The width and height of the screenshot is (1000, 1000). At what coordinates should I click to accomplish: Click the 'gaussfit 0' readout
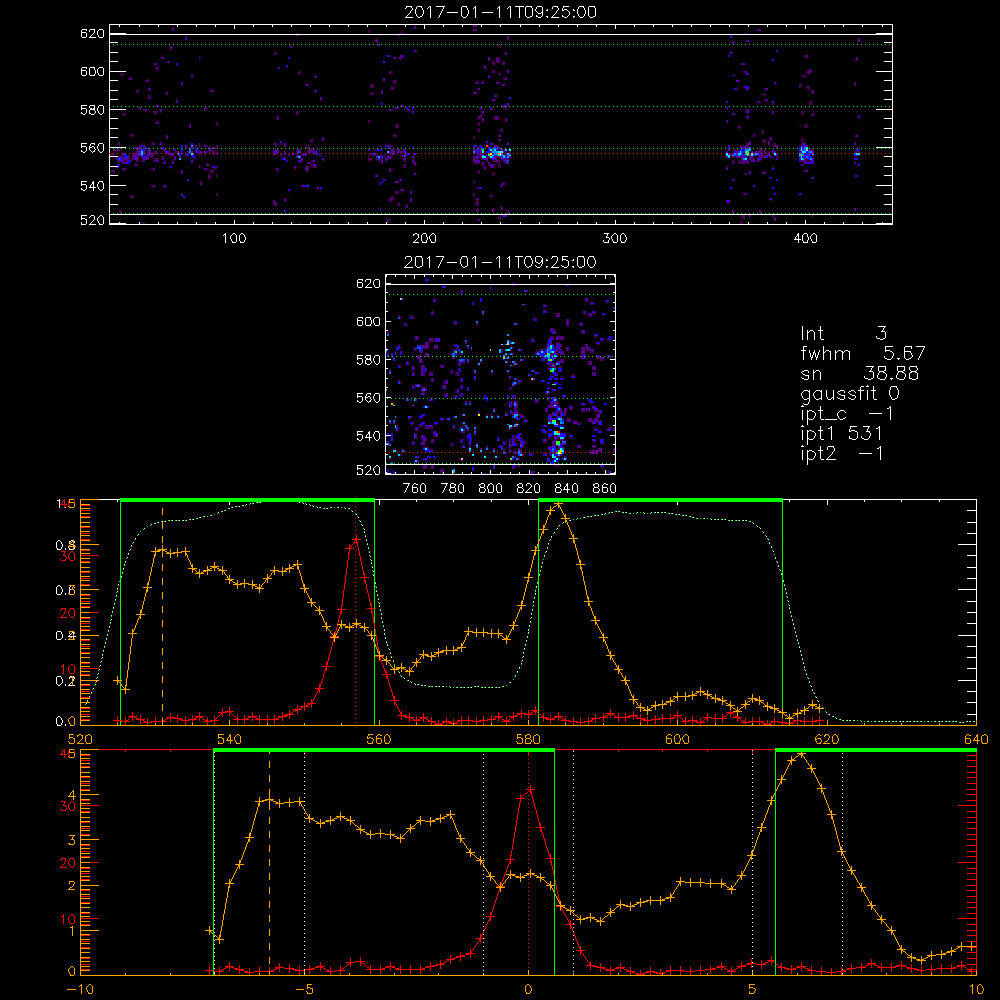[849, 393]
